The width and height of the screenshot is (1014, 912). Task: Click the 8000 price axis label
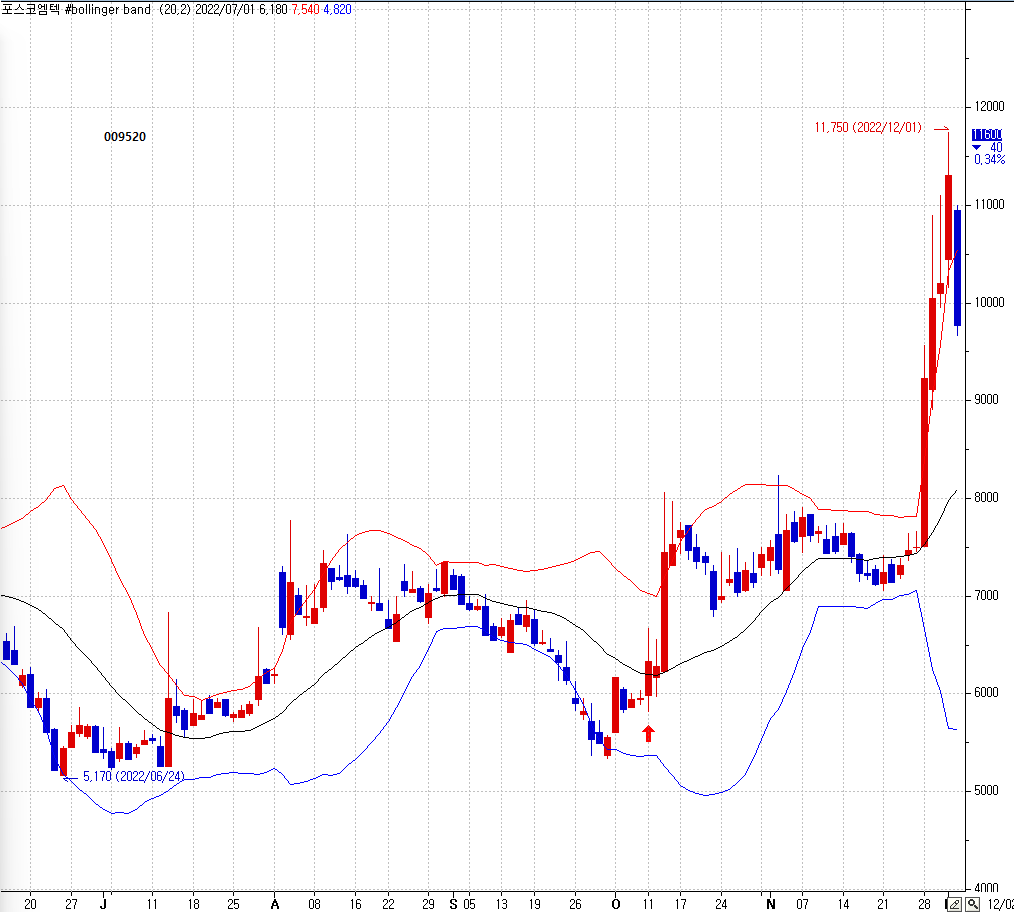[x=986, y=497]
